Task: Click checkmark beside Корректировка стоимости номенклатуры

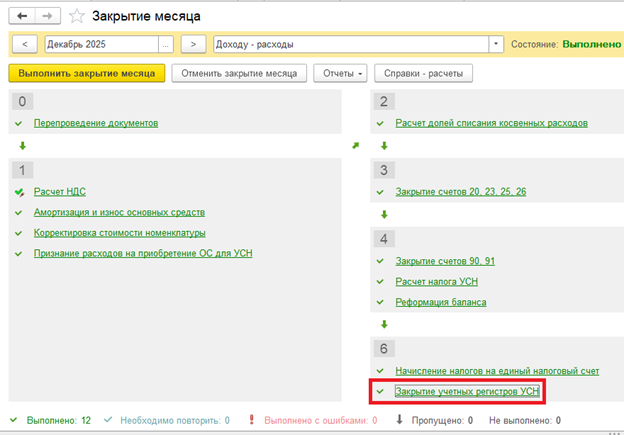Action: point(18,233)
